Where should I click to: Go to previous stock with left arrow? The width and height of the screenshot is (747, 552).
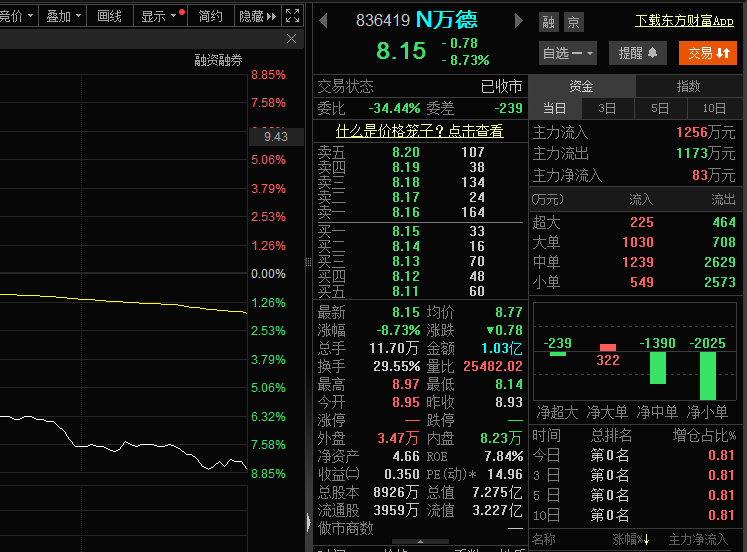click(323, 20)
